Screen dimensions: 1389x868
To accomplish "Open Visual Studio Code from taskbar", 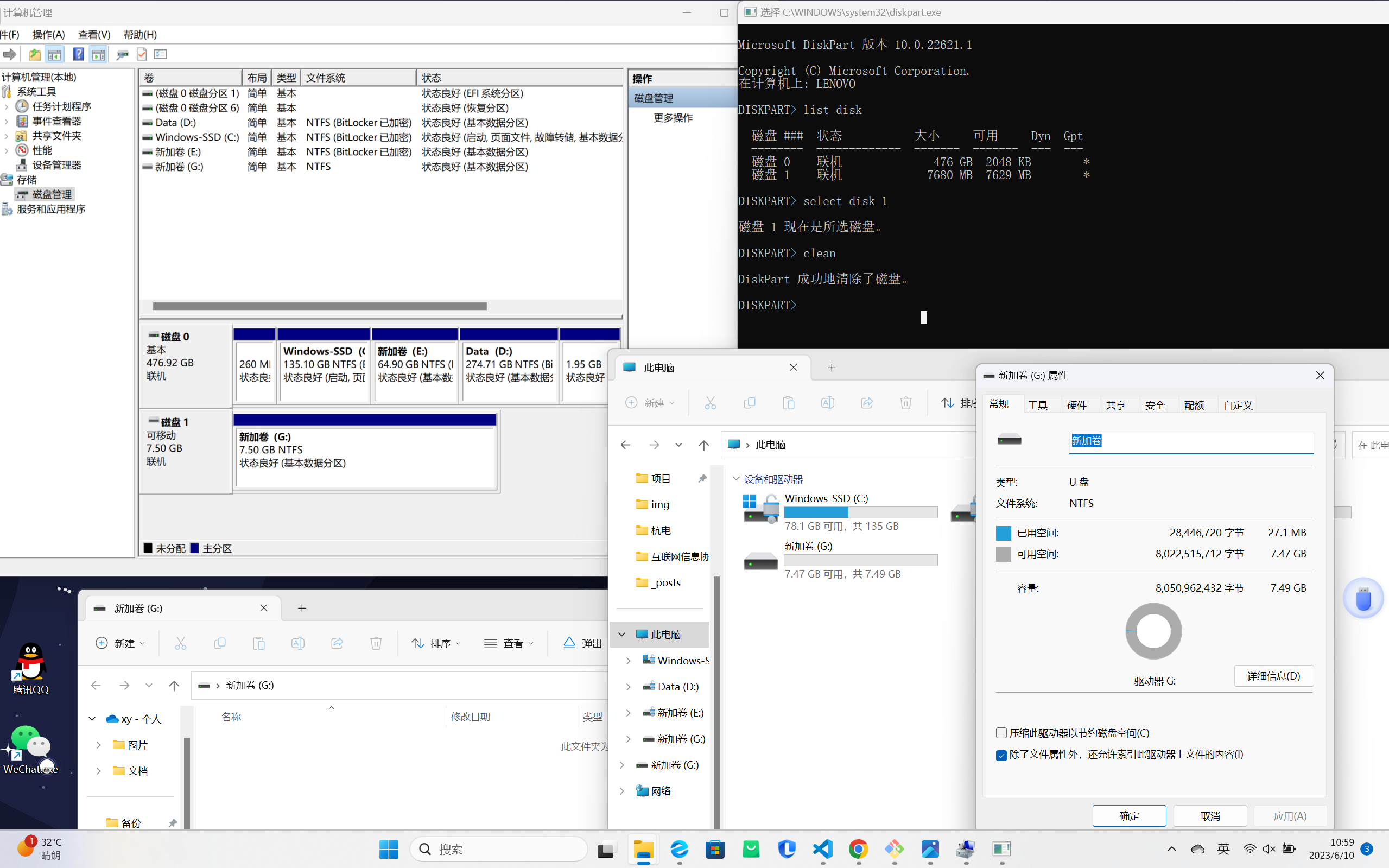I will [x=822, y=849].
